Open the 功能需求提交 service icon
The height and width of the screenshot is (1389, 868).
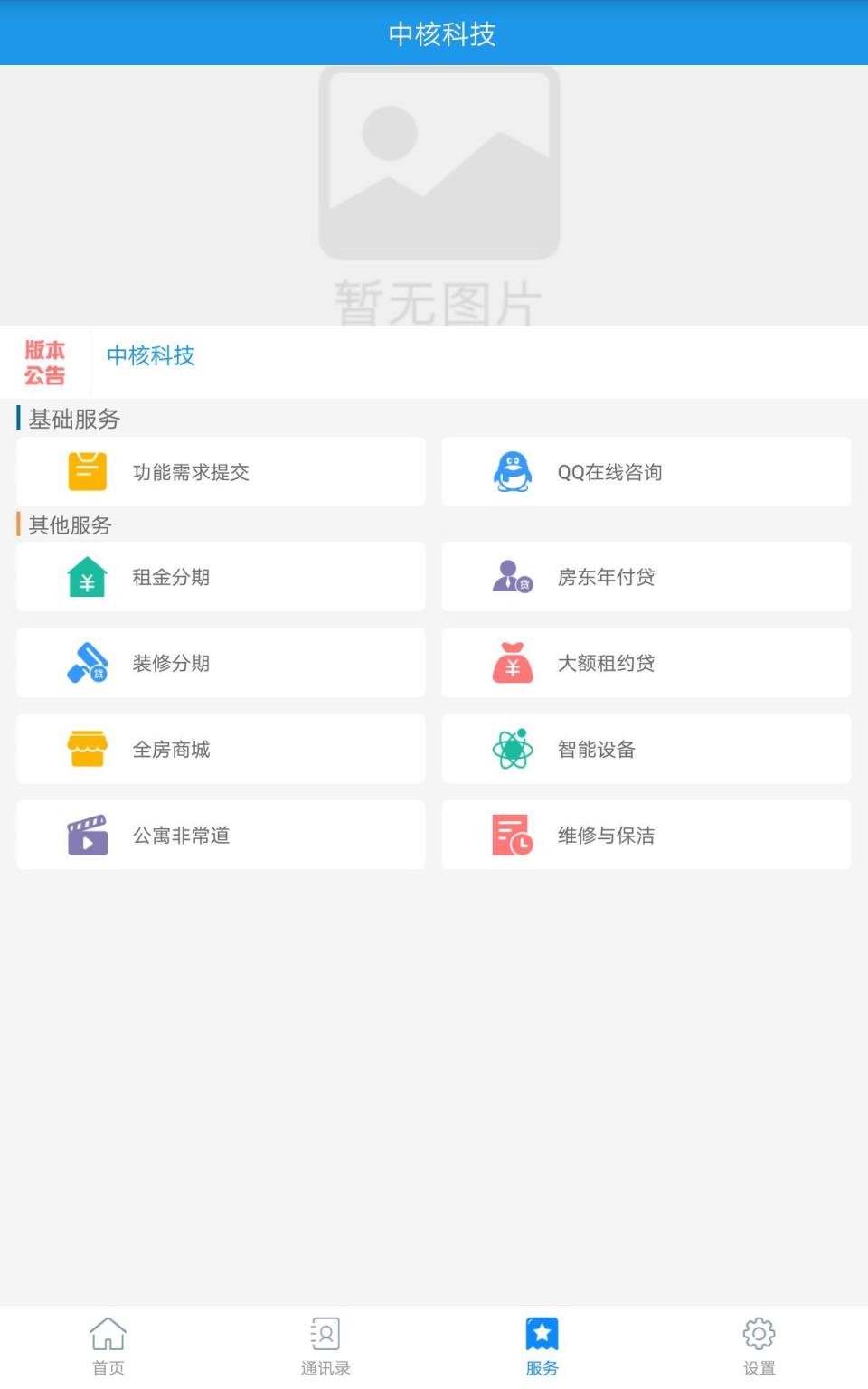86,471
